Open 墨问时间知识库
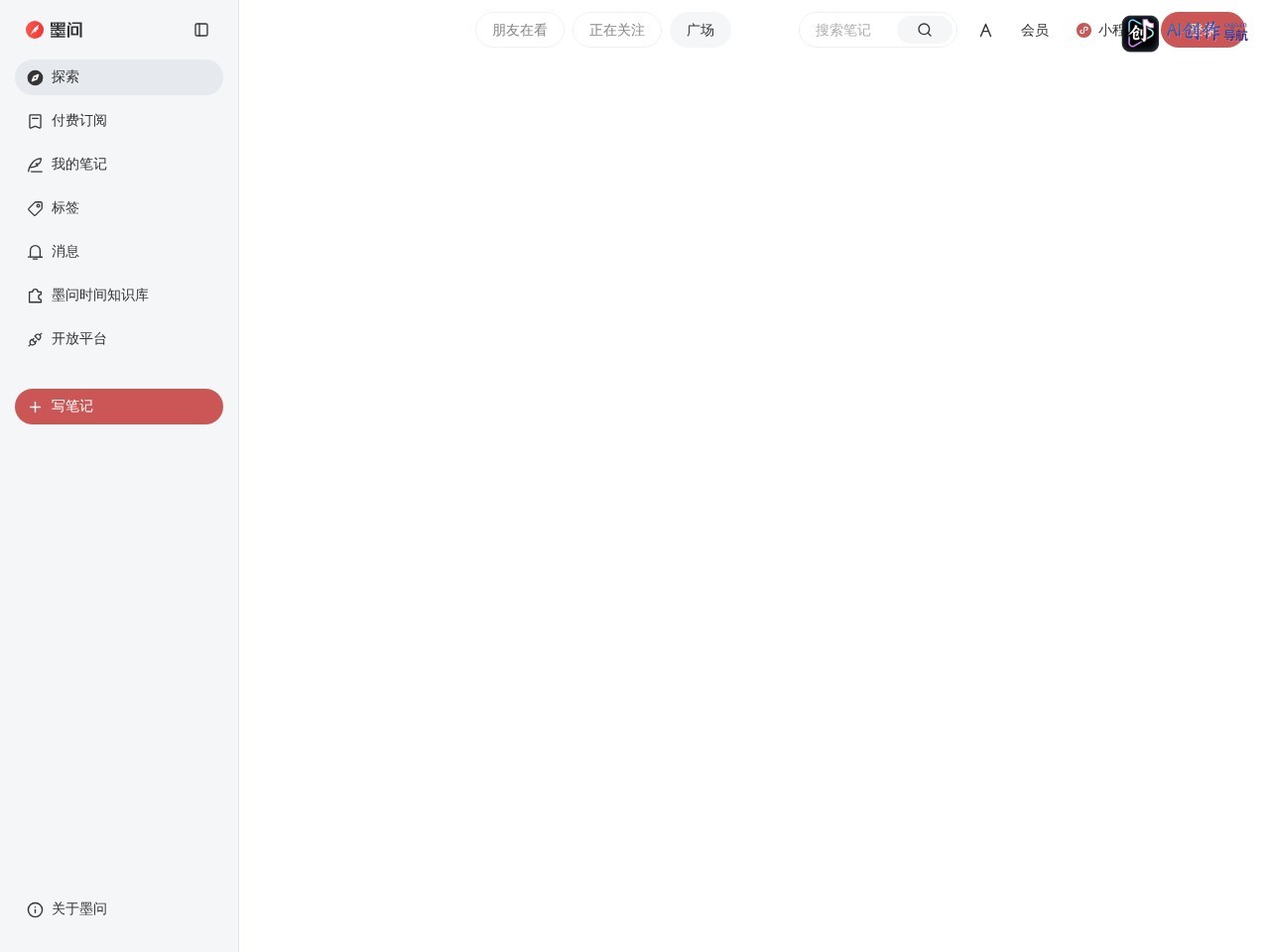Image resolution: width=1270 pixels, height=952 pixels. click(x=119, y=296)
